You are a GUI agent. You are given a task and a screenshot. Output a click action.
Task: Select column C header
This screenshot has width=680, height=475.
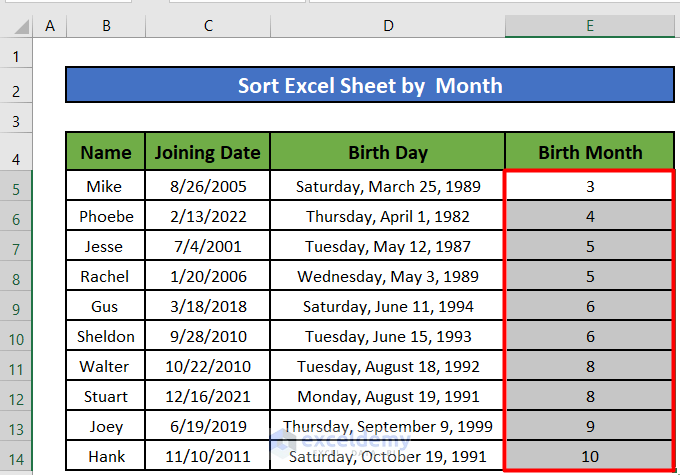coord(208,25)
